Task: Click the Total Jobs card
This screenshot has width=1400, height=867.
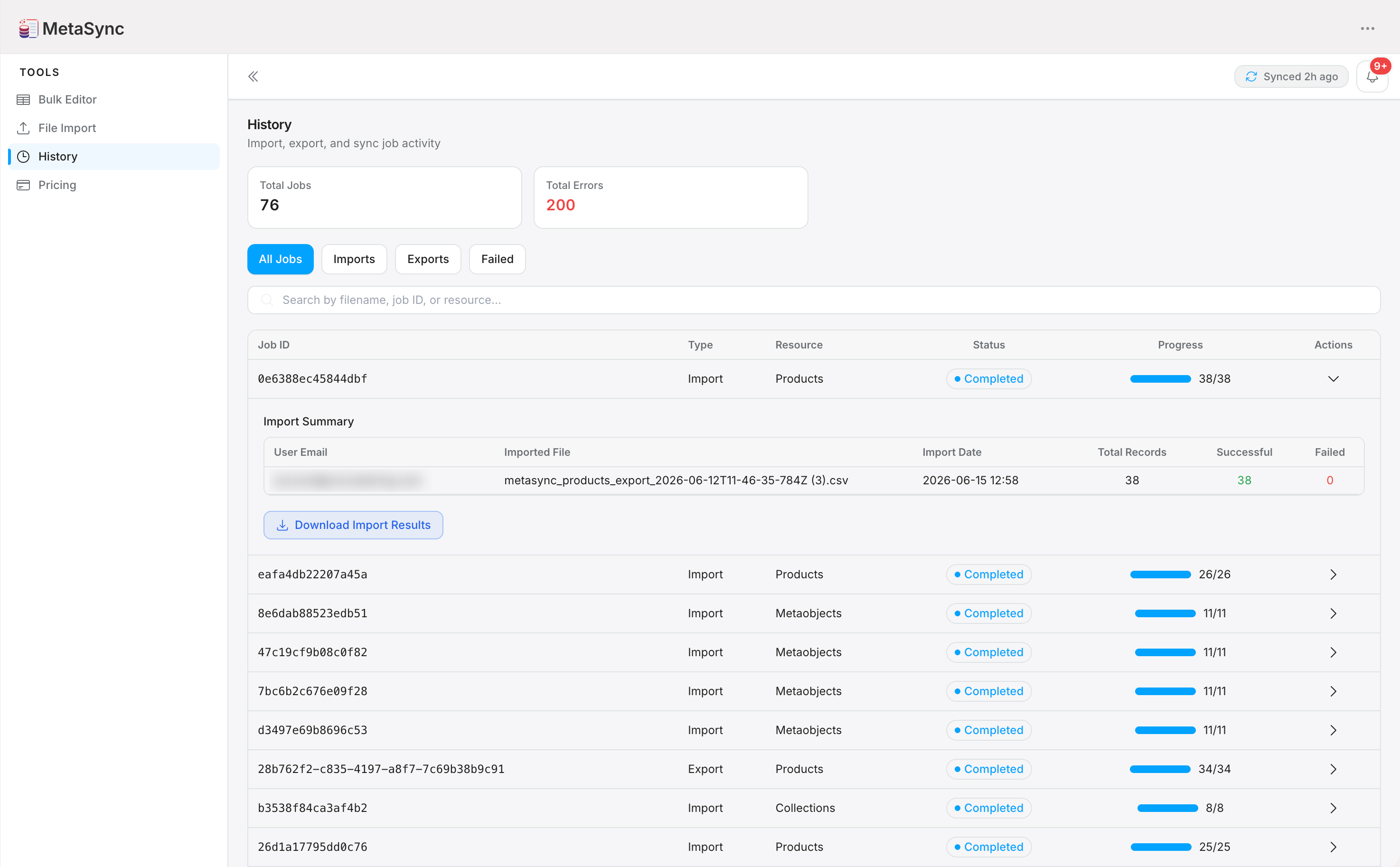Action: [x=384, y=197]
